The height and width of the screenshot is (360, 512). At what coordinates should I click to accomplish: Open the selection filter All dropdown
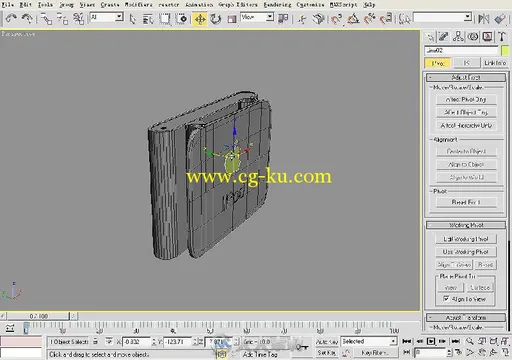pyautogui.click(x=106, y=17)
